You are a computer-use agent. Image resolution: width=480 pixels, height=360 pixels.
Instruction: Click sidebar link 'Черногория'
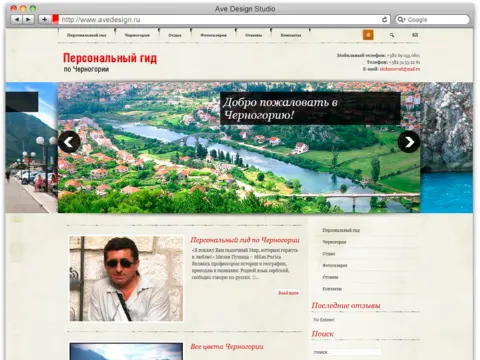click(334, 242)
